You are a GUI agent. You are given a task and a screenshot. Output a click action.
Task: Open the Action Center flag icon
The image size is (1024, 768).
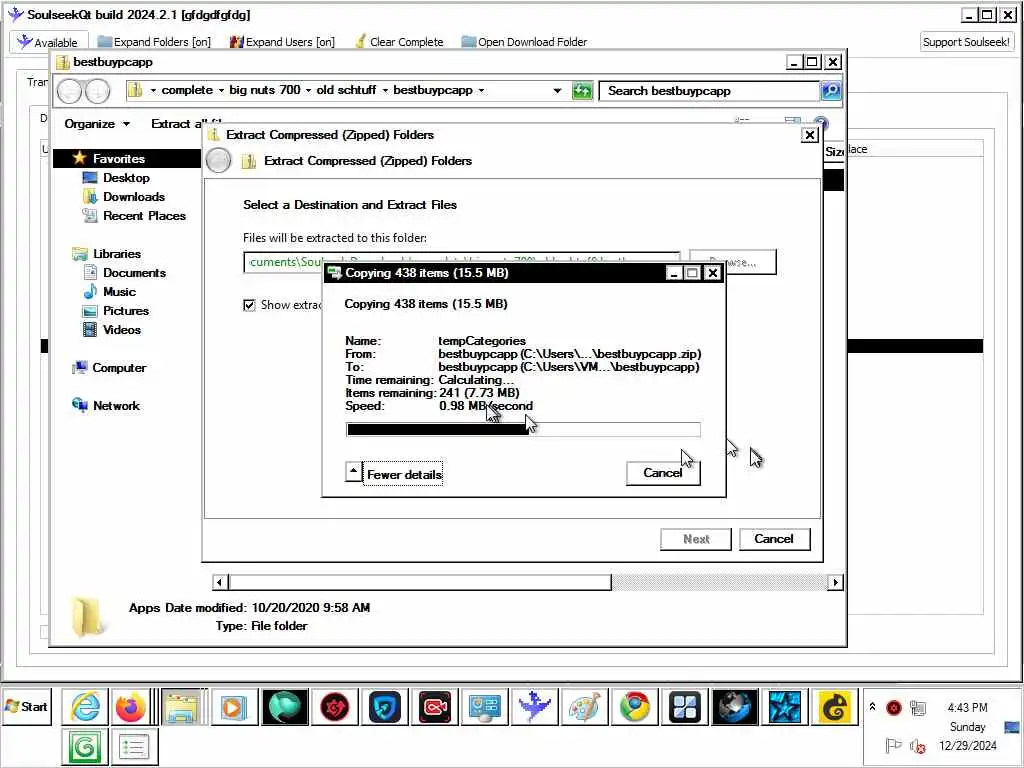(x=893, y=746)
